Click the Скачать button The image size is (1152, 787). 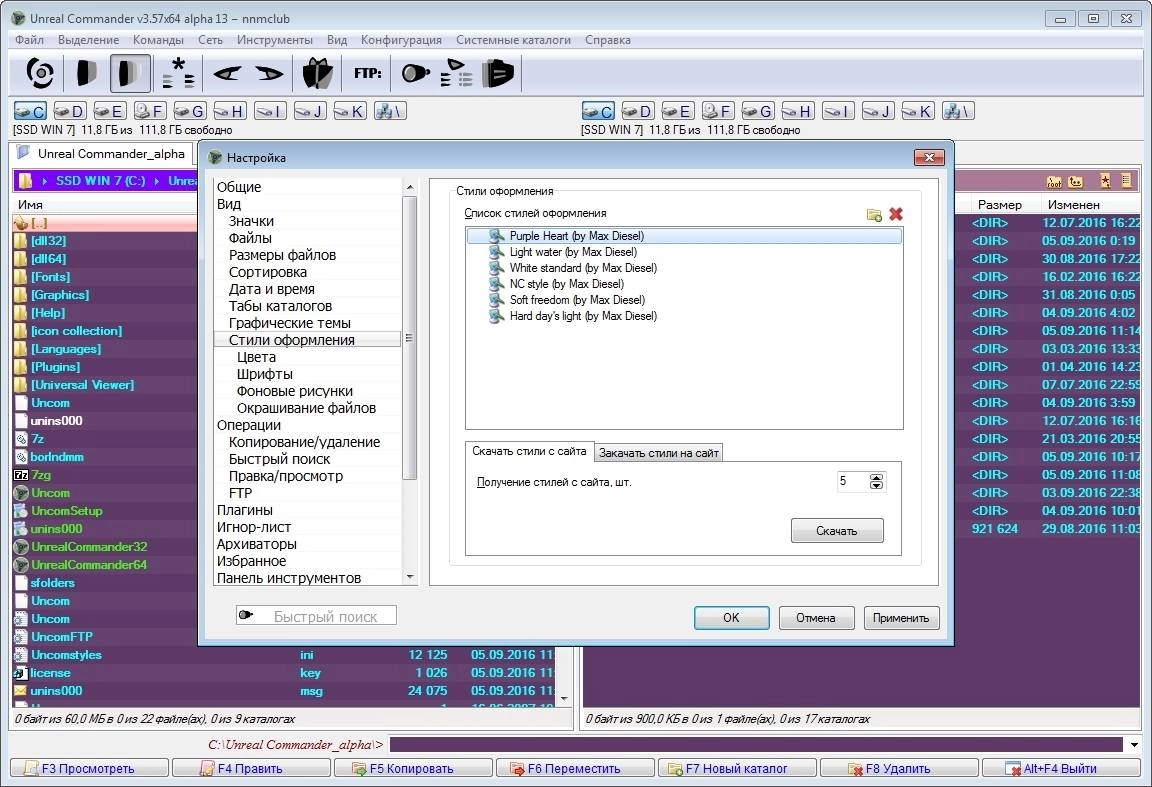point(837,531)
